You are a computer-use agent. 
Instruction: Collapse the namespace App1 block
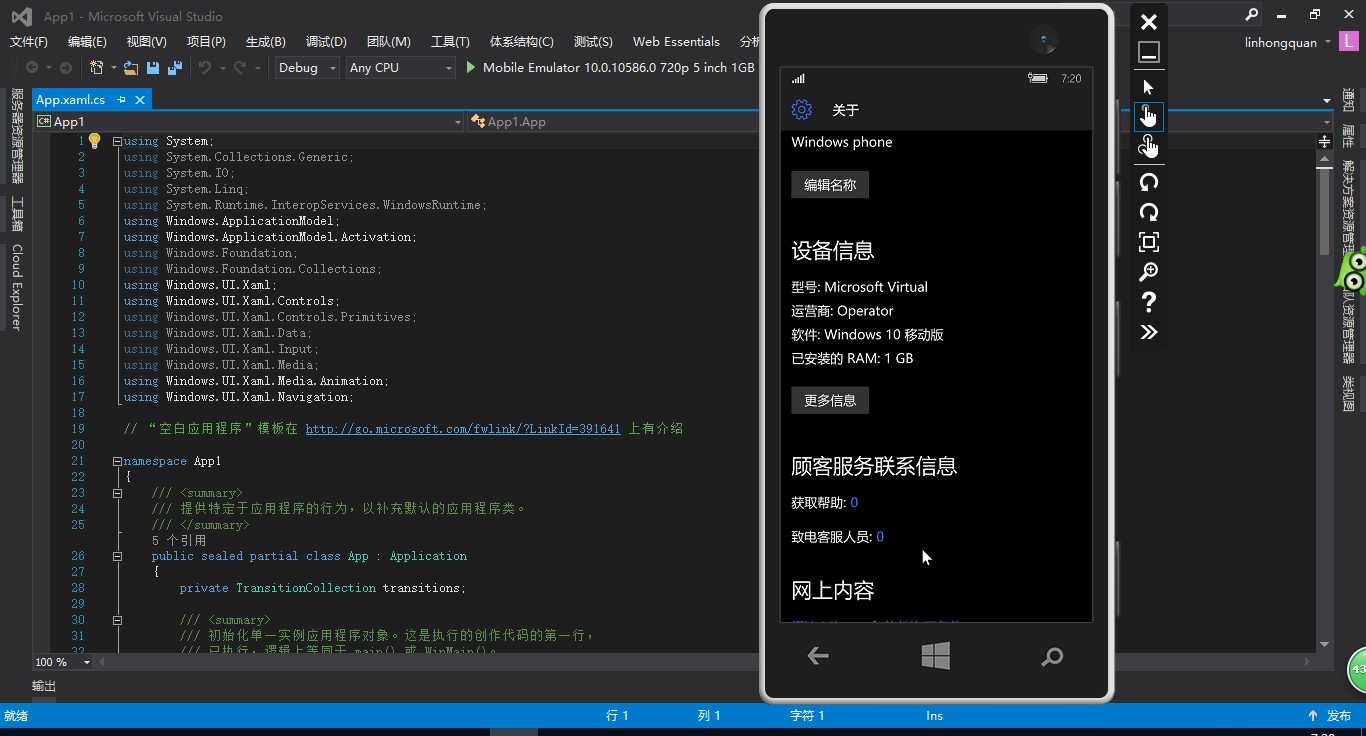pyautogui.click(x=117, y=461)
